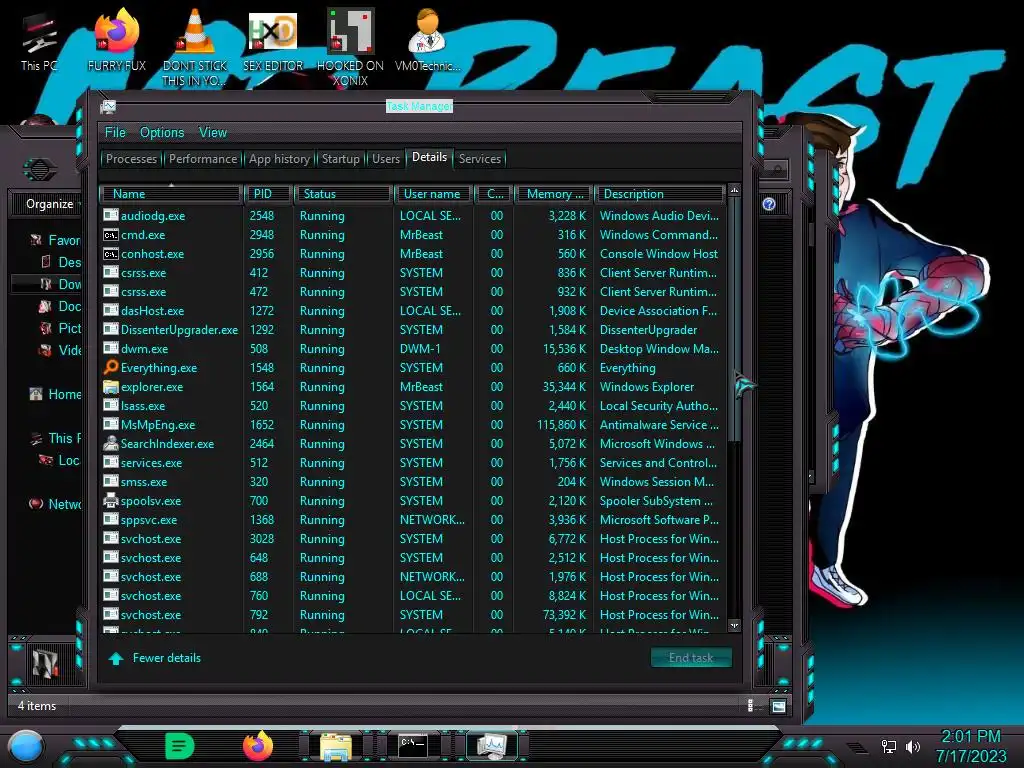Switch Explorer to large icons view
Viewport: 1024px width, 768px height.
tap(778, 706)
